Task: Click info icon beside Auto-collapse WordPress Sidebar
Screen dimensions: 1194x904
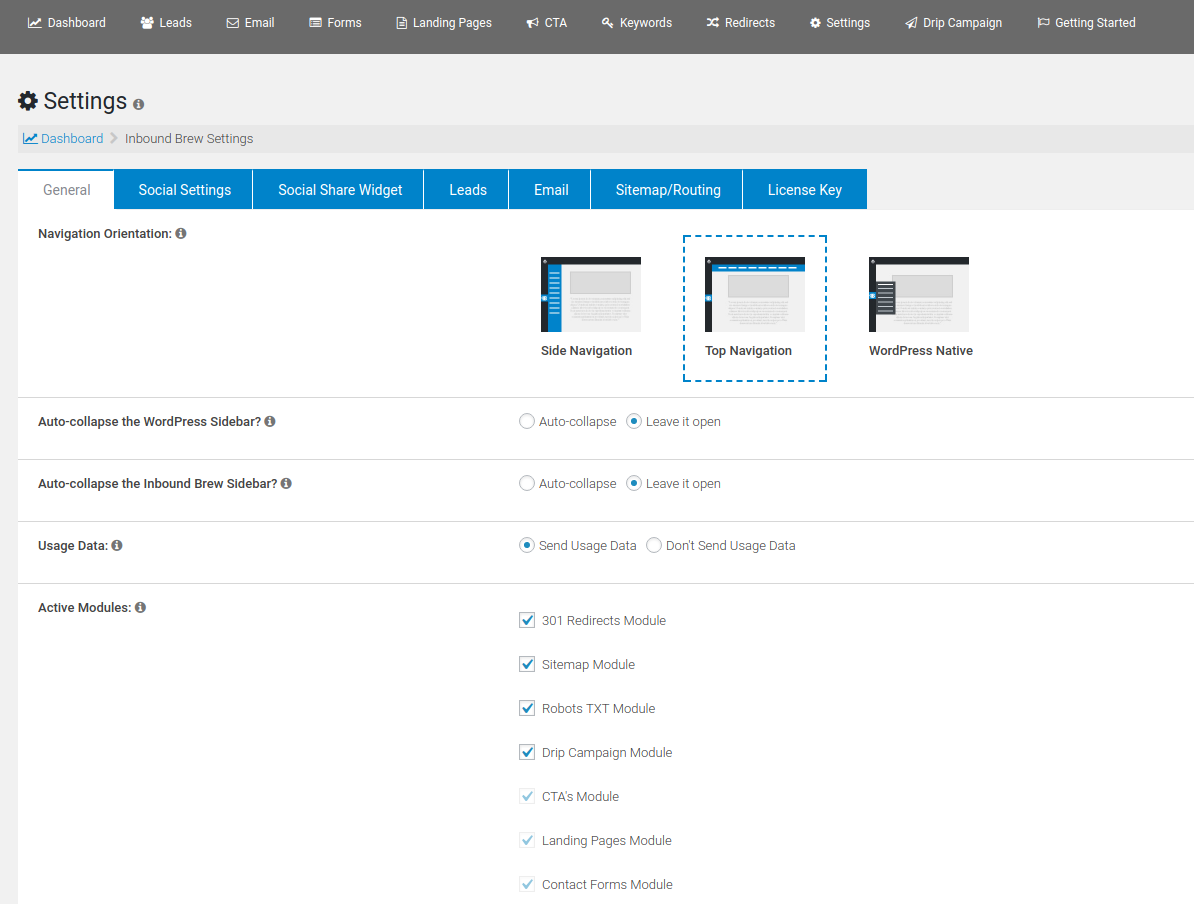Action: [x=270, y=421]
